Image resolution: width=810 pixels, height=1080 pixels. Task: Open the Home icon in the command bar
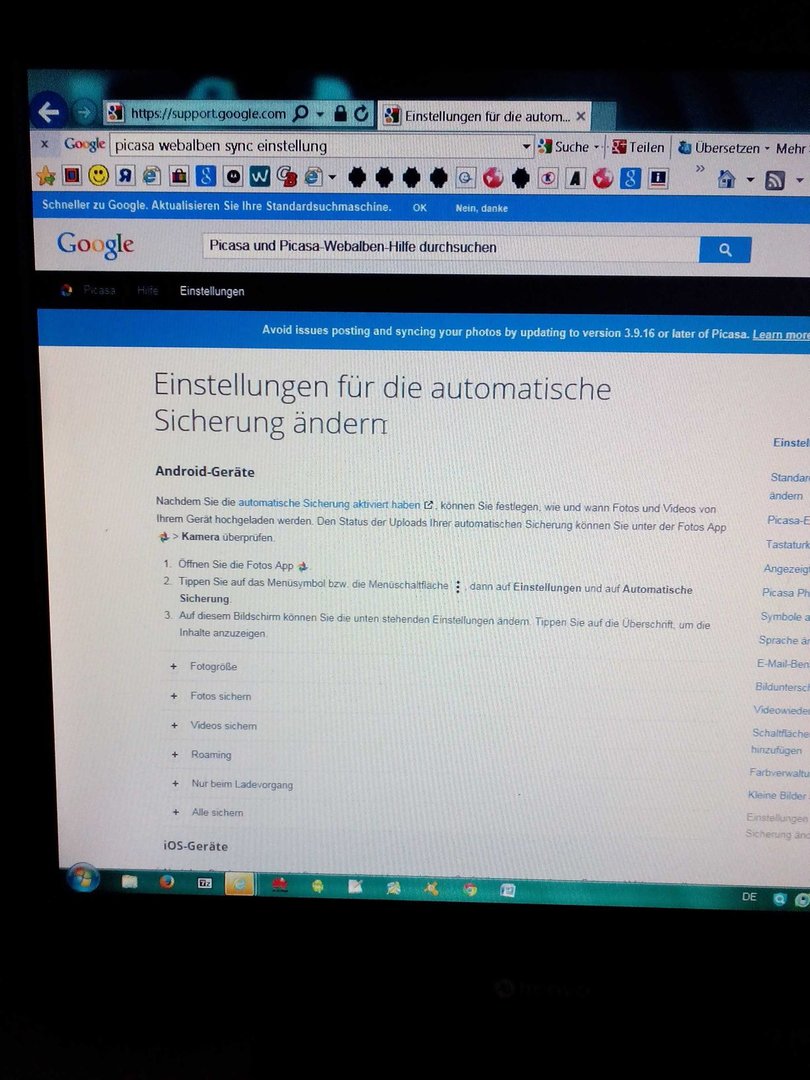point(726,180)
